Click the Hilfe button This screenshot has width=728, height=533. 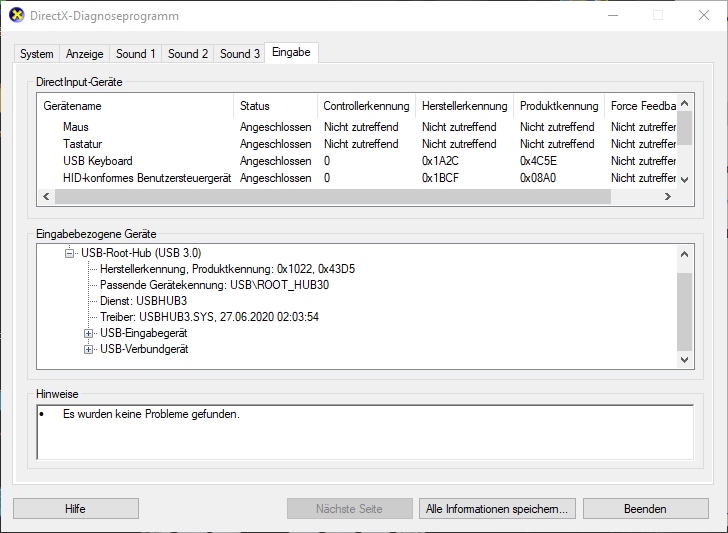76,509
